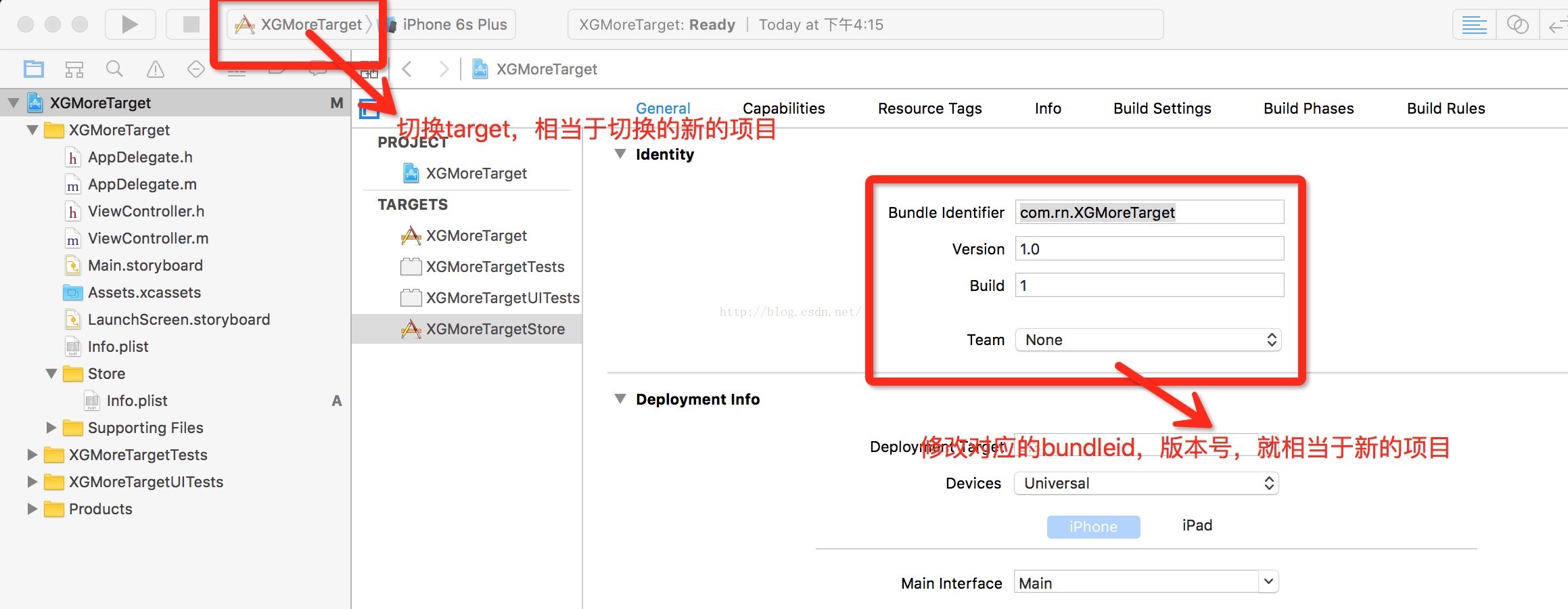Collapse the Deployment Info section
This screenshot has height=609, width=1568.
pos(620,399)
